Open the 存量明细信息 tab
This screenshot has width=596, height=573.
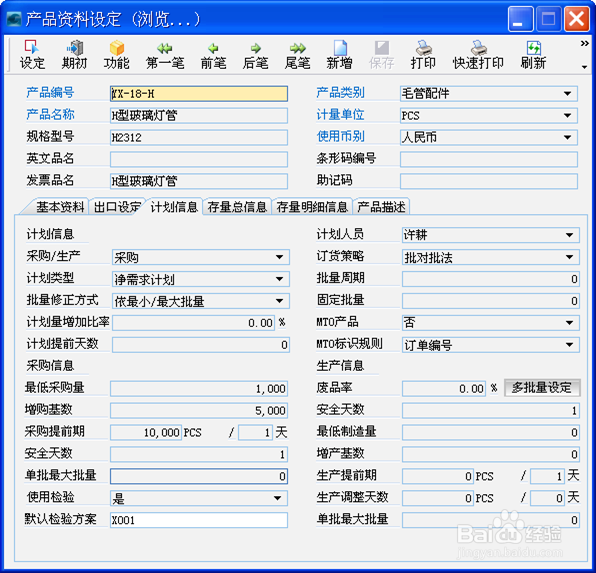pyautogui.click(x=312, y=207)
